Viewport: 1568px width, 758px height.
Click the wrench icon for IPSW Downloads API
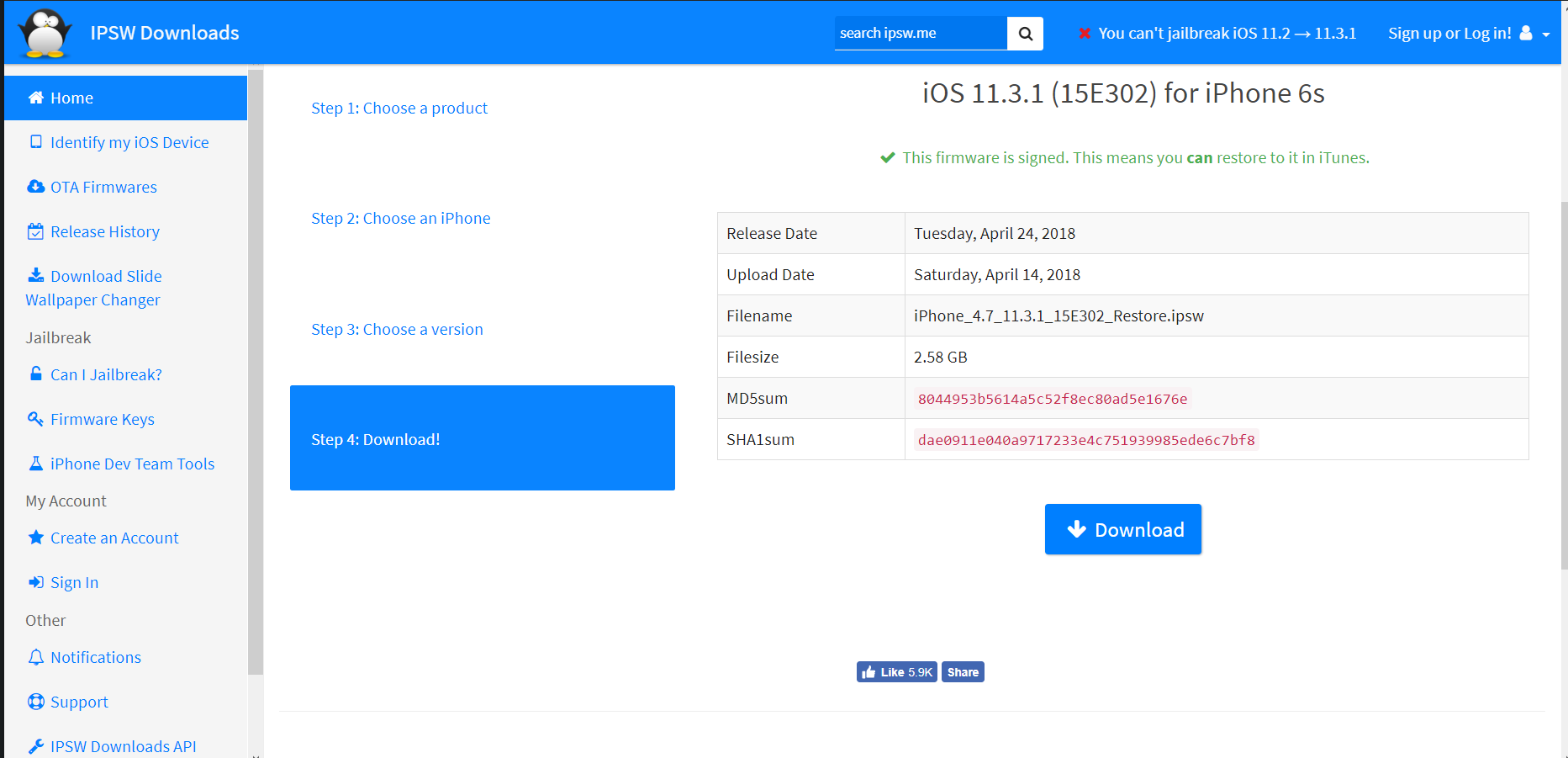click(35, 746)
